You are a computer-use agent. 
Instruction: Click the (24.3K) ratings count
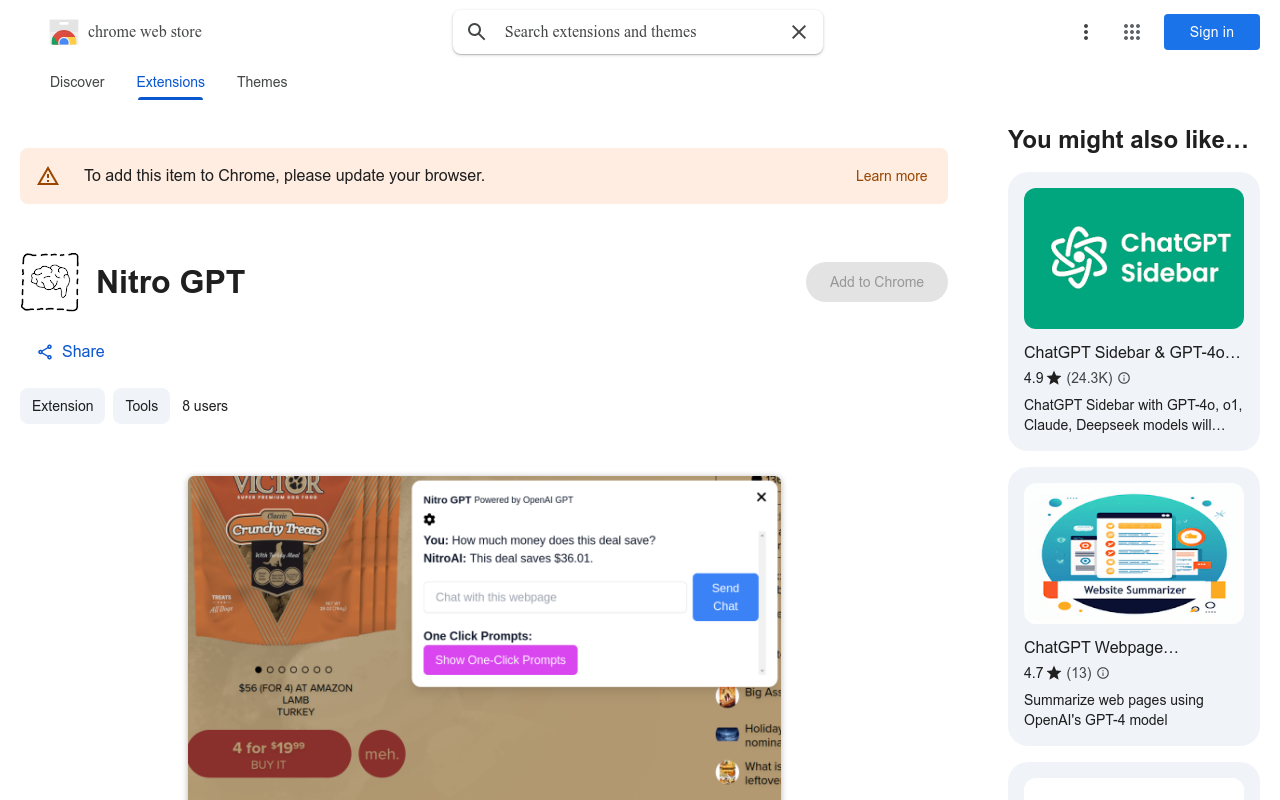1089,378
